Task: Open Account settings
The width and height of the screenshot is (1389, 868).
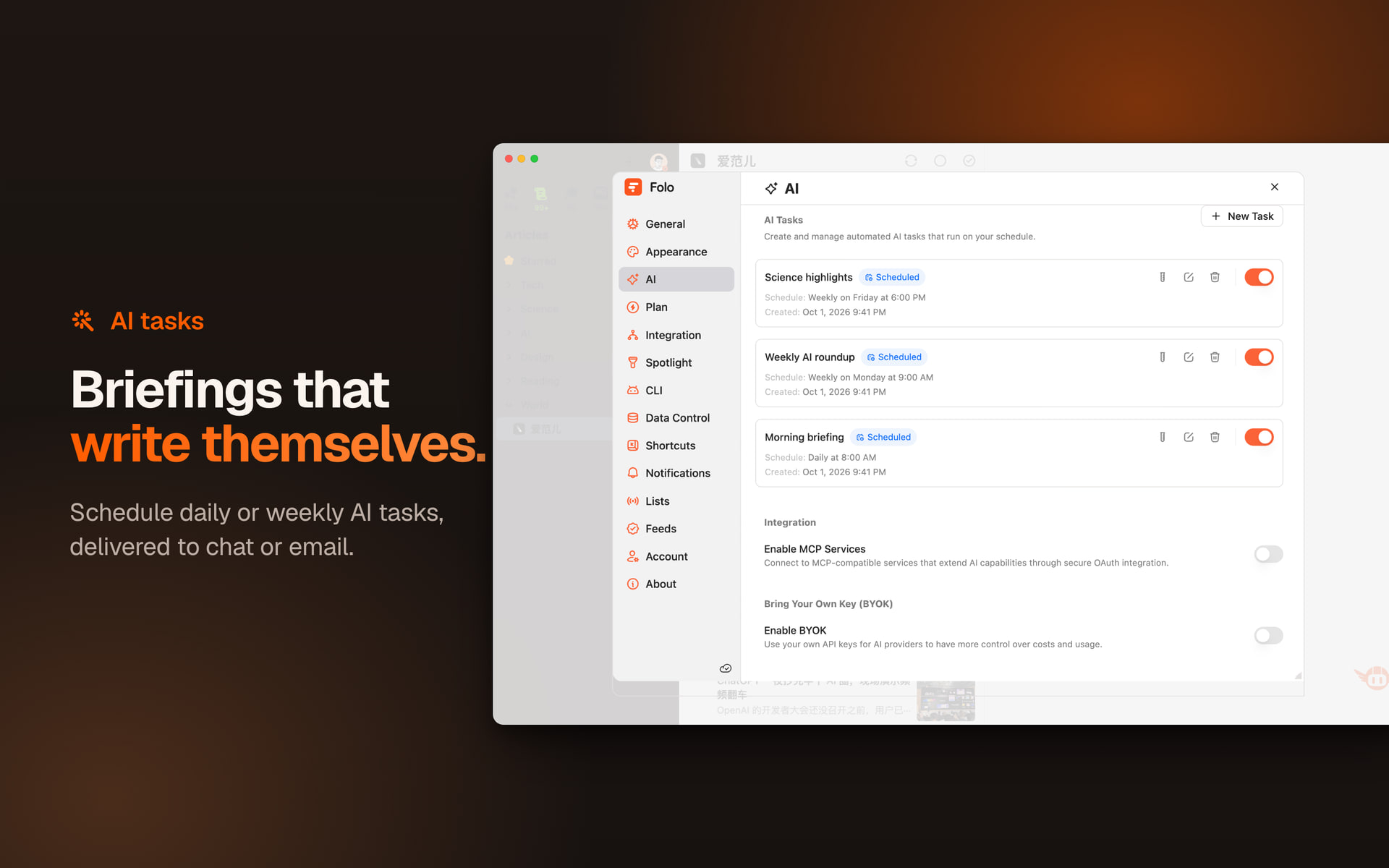Action: 676,556
